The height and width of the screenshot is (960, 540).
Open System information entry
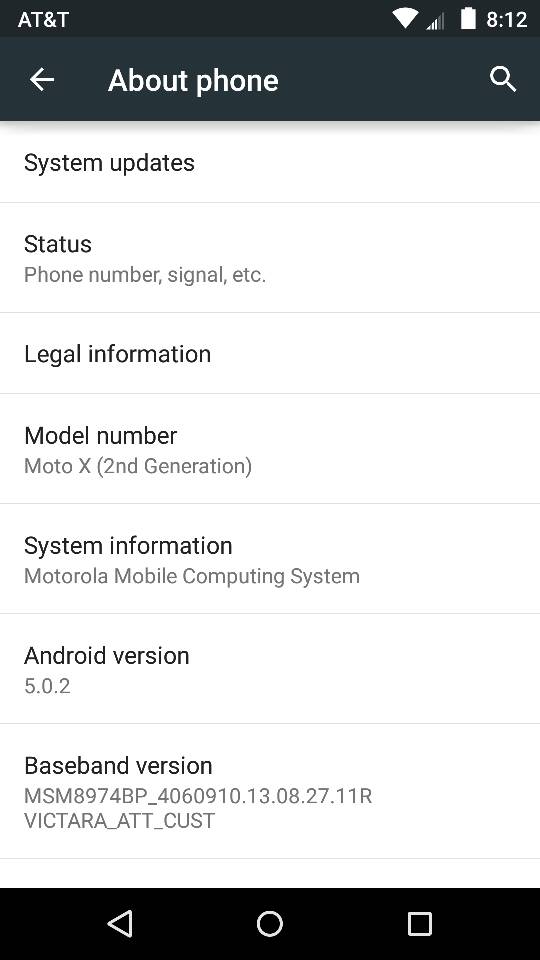coord(270,559)
